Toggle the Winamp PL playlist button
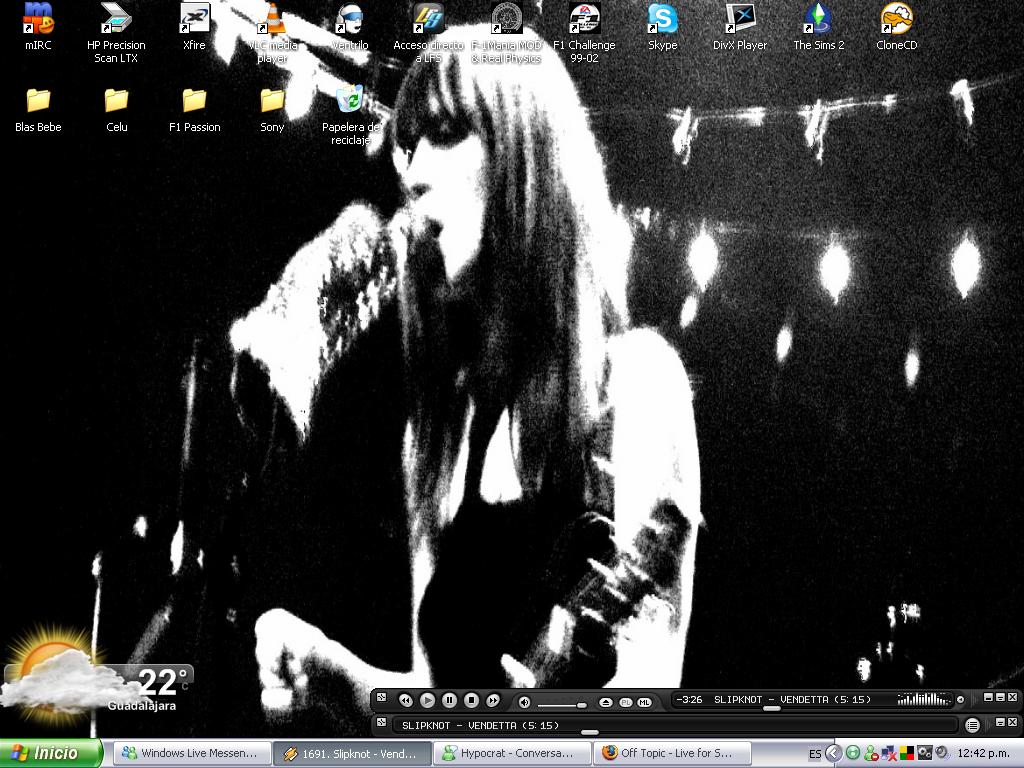Image resolution: width=1024 pixels, height=768 pixels. 626,703
